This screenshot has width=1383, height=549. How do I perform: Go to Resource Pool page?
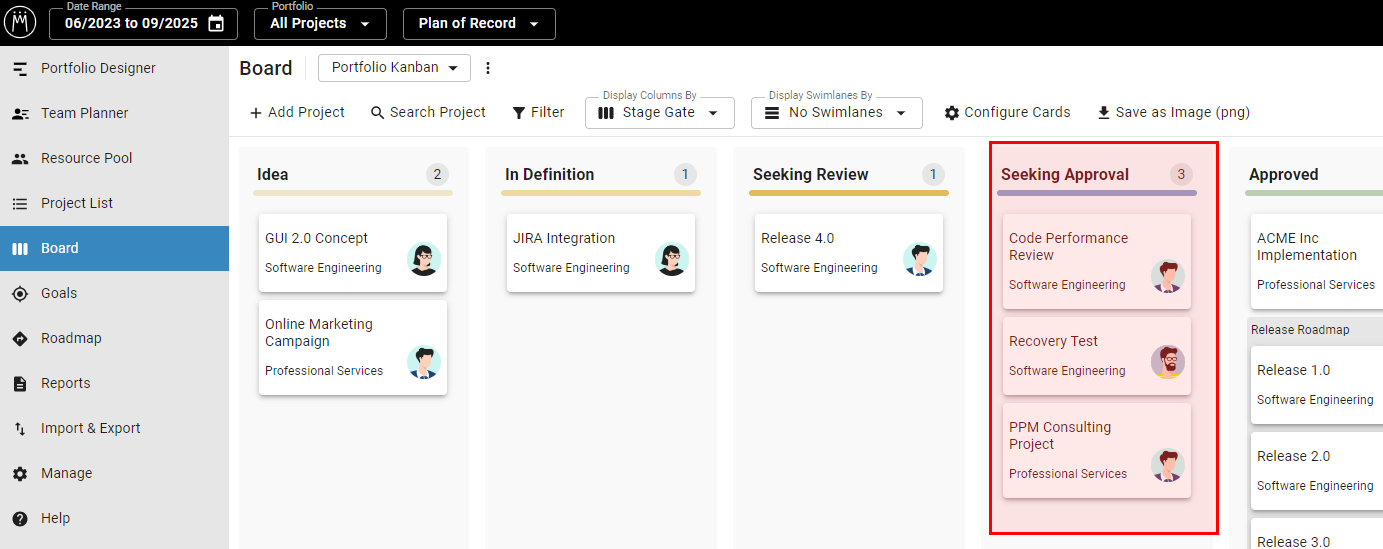114,159
